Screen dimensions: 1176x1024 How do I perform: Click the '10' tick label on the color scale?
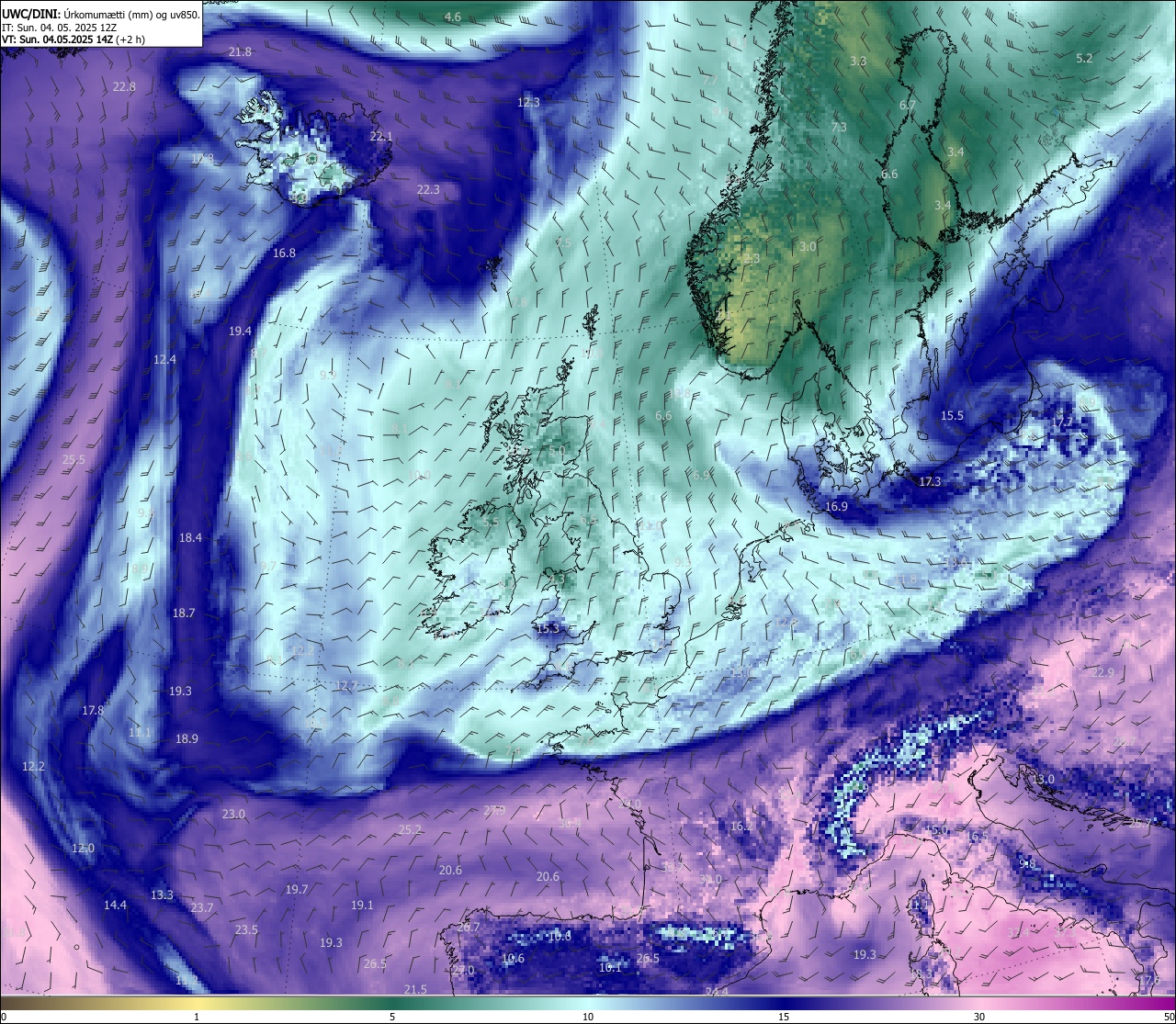point(588,1017)
